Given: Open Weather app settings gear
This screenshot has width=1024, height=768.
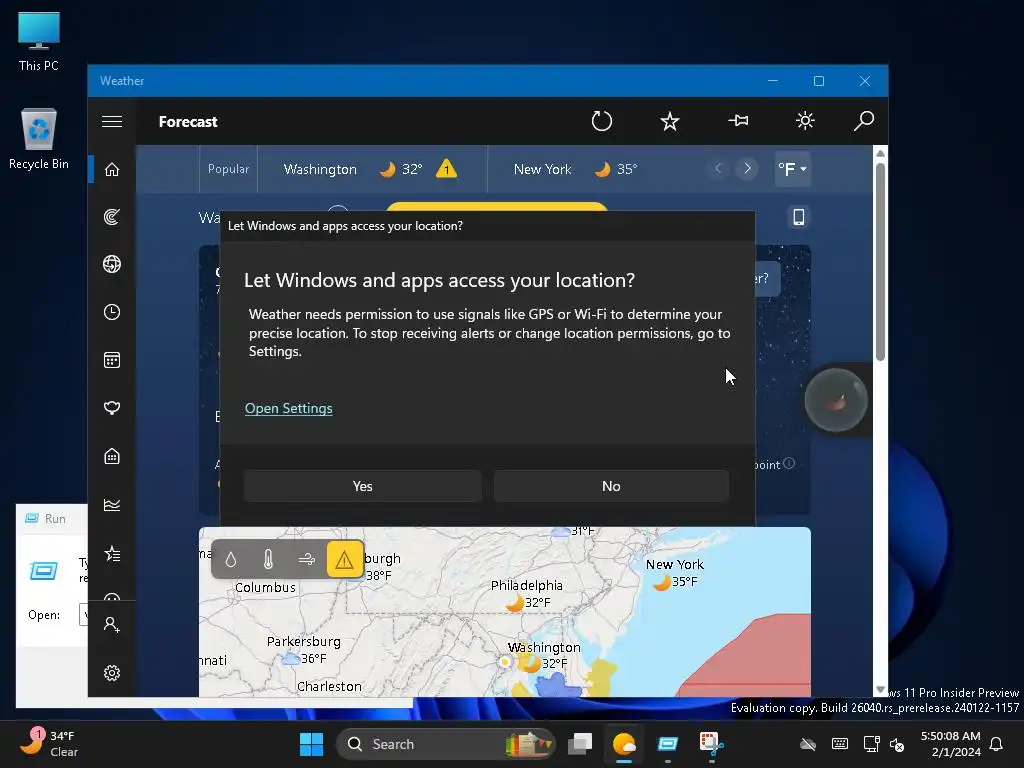Looking at the screenshot, I should [x=112, y=673].
